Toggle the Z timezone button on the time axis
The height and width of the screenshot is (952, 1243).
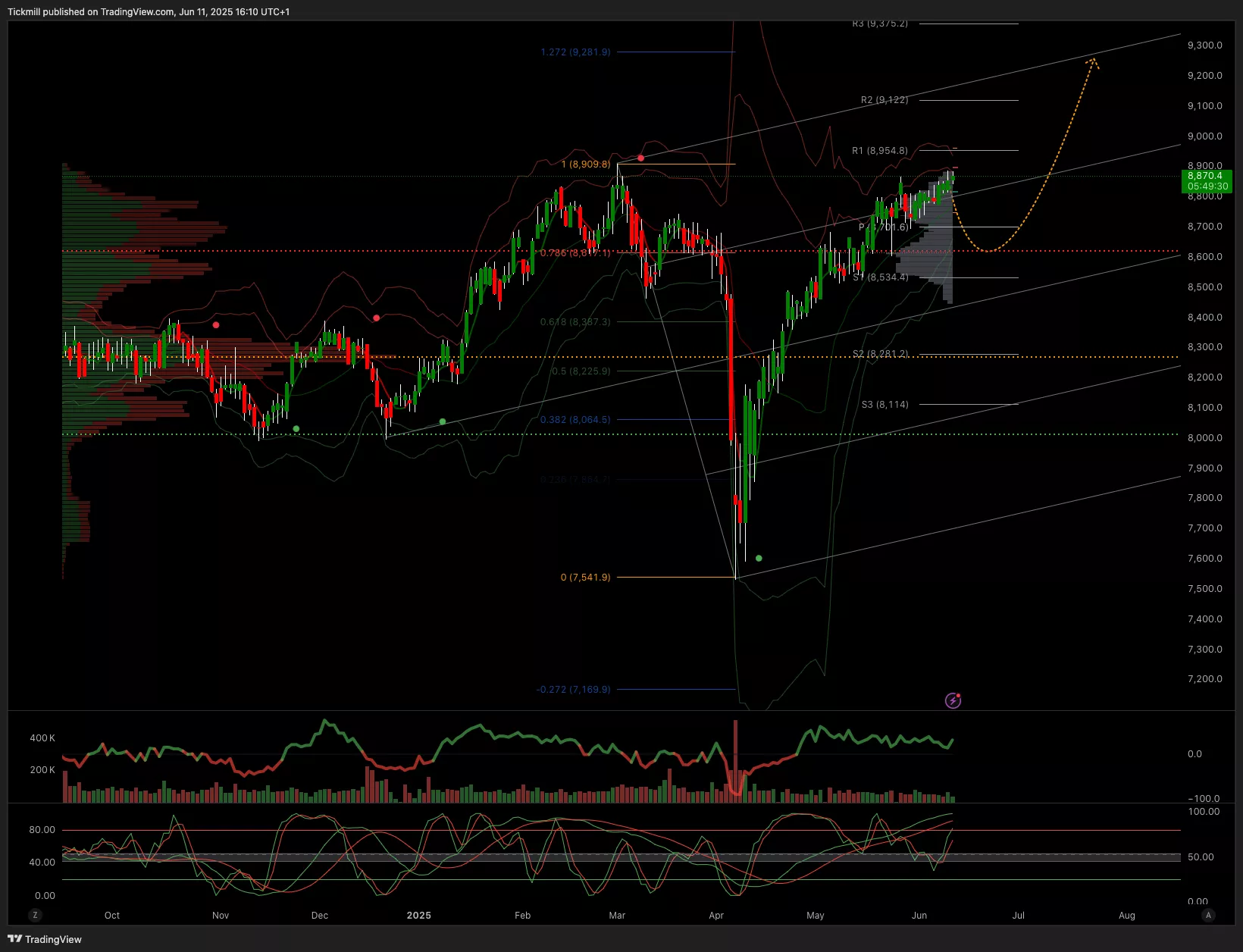coord(35,915)
